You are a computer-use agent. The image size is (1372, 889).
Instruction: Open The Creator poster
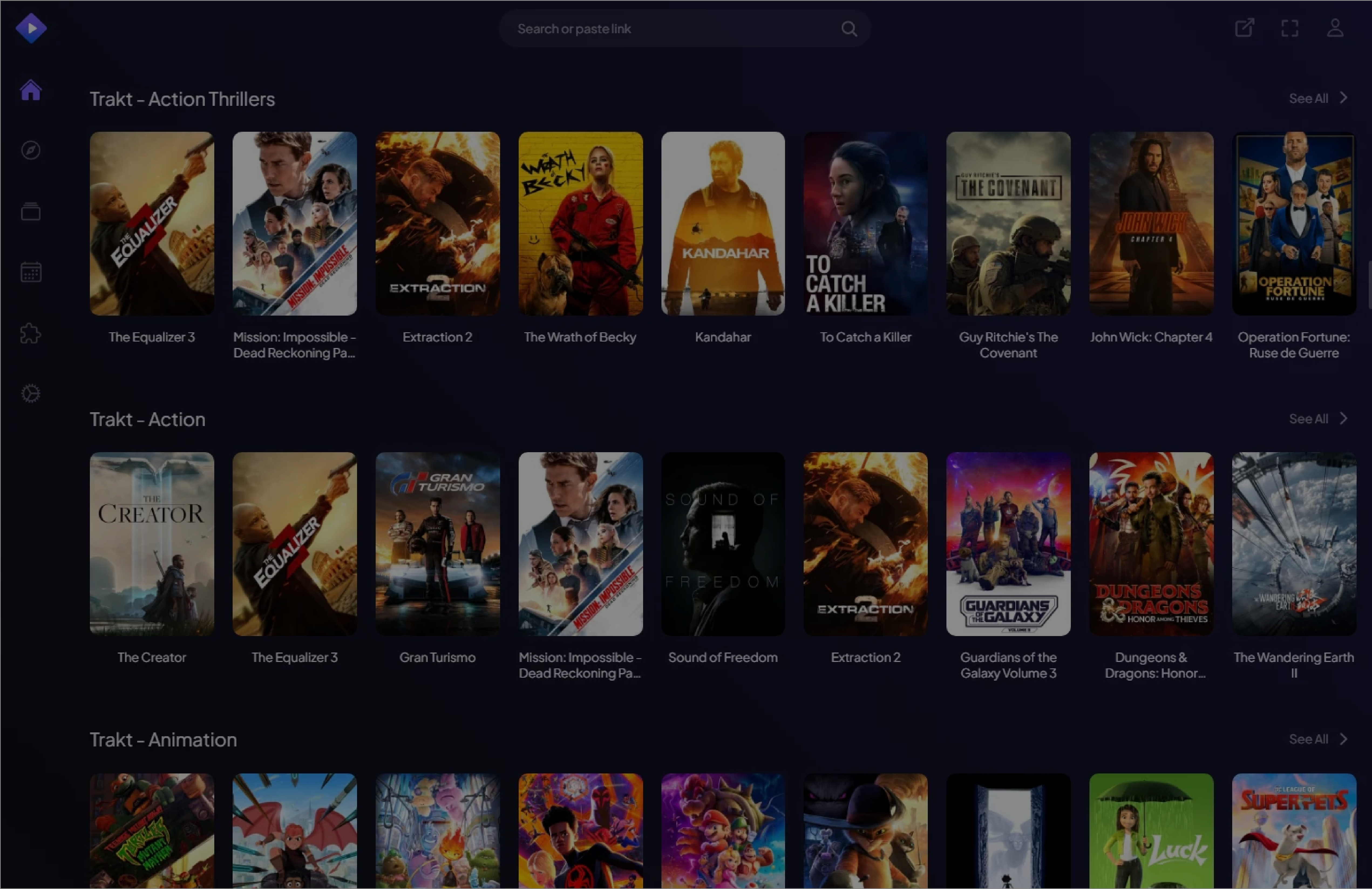pyautogui.click(x=152, y=544)
